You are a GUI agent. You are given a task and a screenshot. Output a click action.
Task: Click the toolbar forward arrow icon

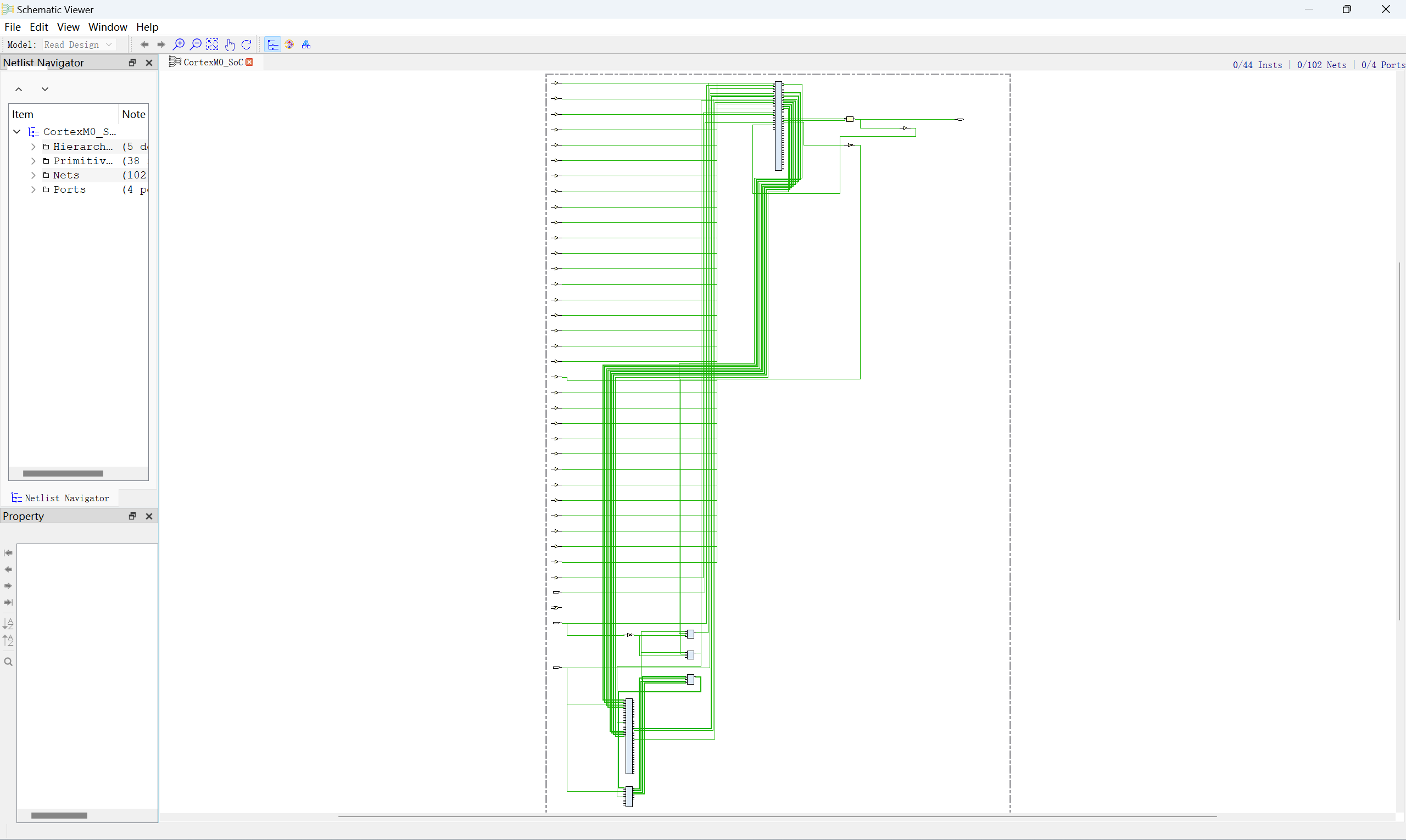[x=161, y=44]
